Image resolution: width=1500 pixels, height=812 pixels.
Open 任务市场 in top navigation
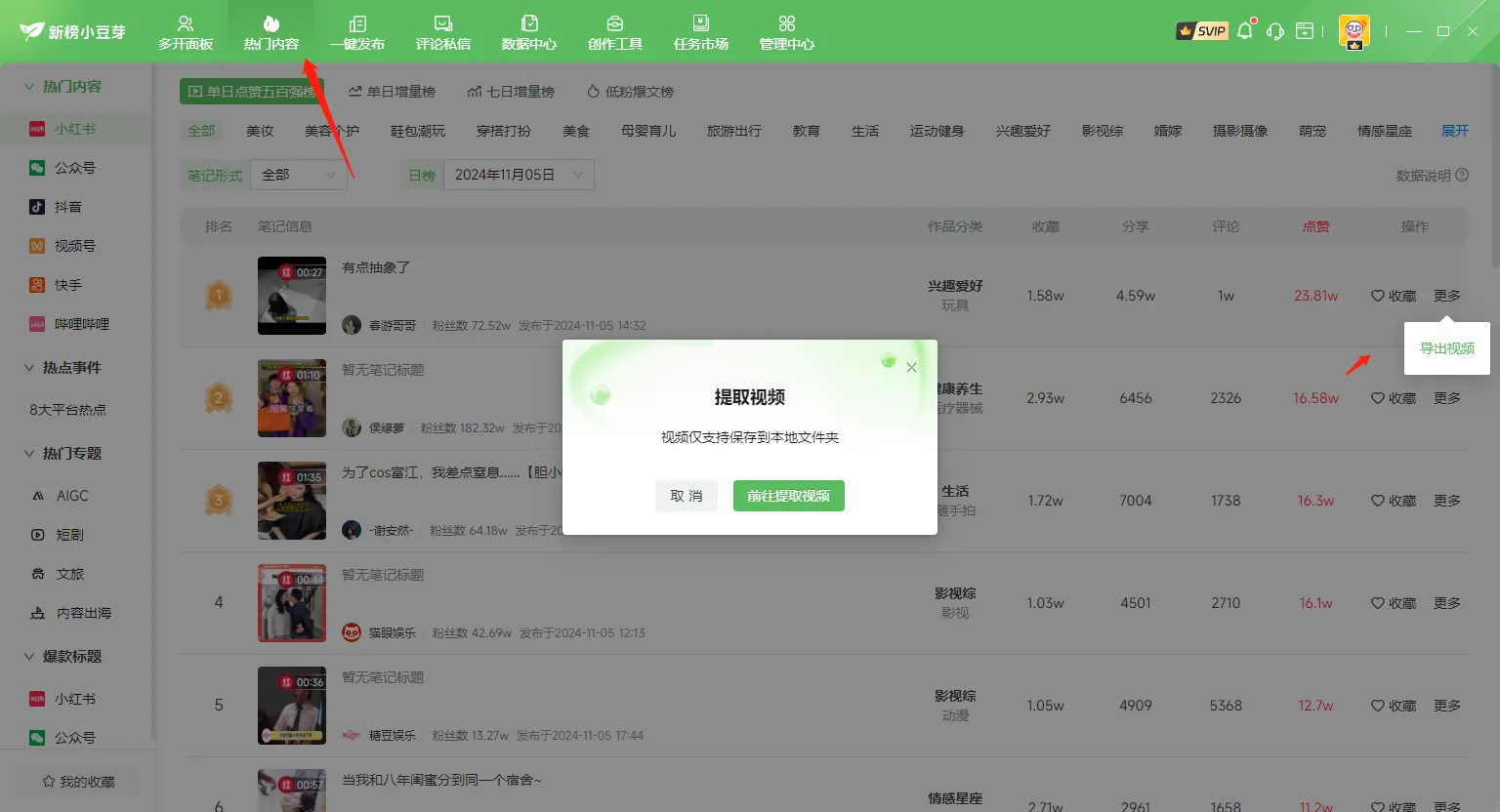point(701,32)
